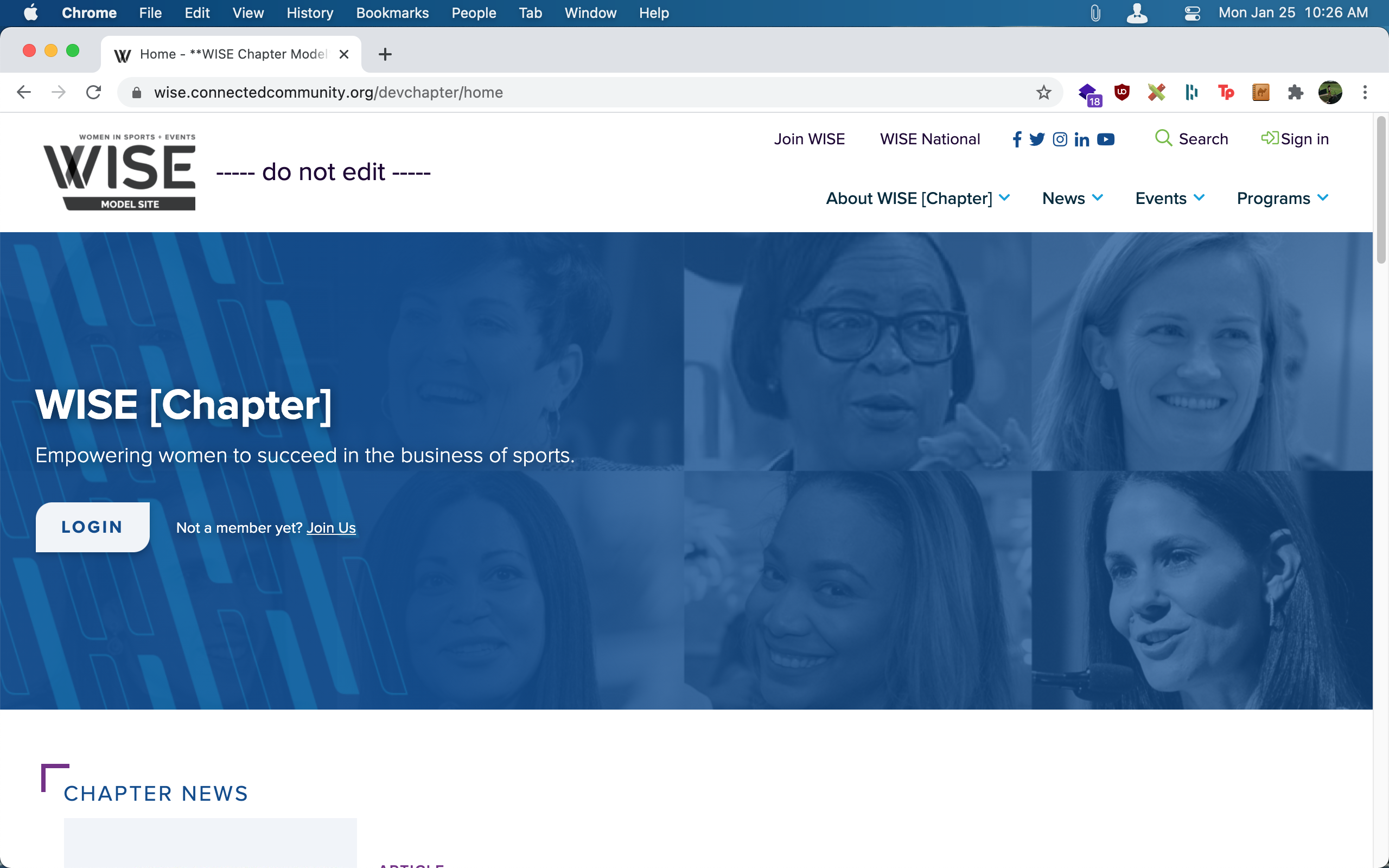Click the page vertical scrollbar thumb
Viewport: 1389px width, 868px height.
[1381, 189]
